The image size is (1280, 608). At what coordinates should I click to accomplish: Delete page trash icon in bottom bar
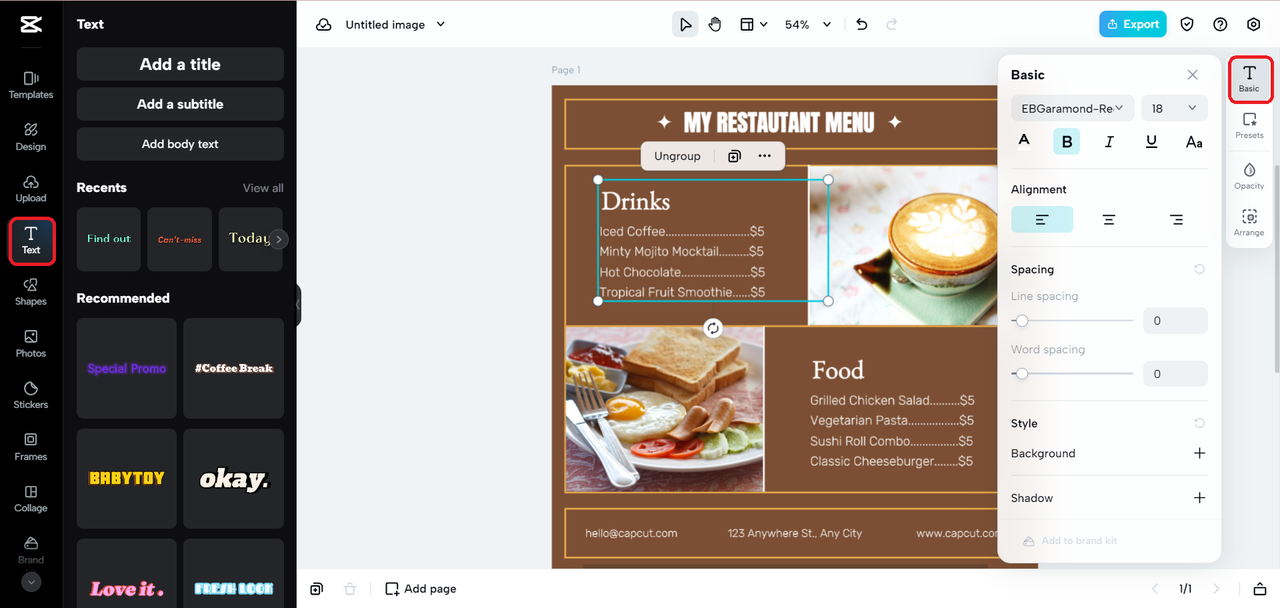349,589
